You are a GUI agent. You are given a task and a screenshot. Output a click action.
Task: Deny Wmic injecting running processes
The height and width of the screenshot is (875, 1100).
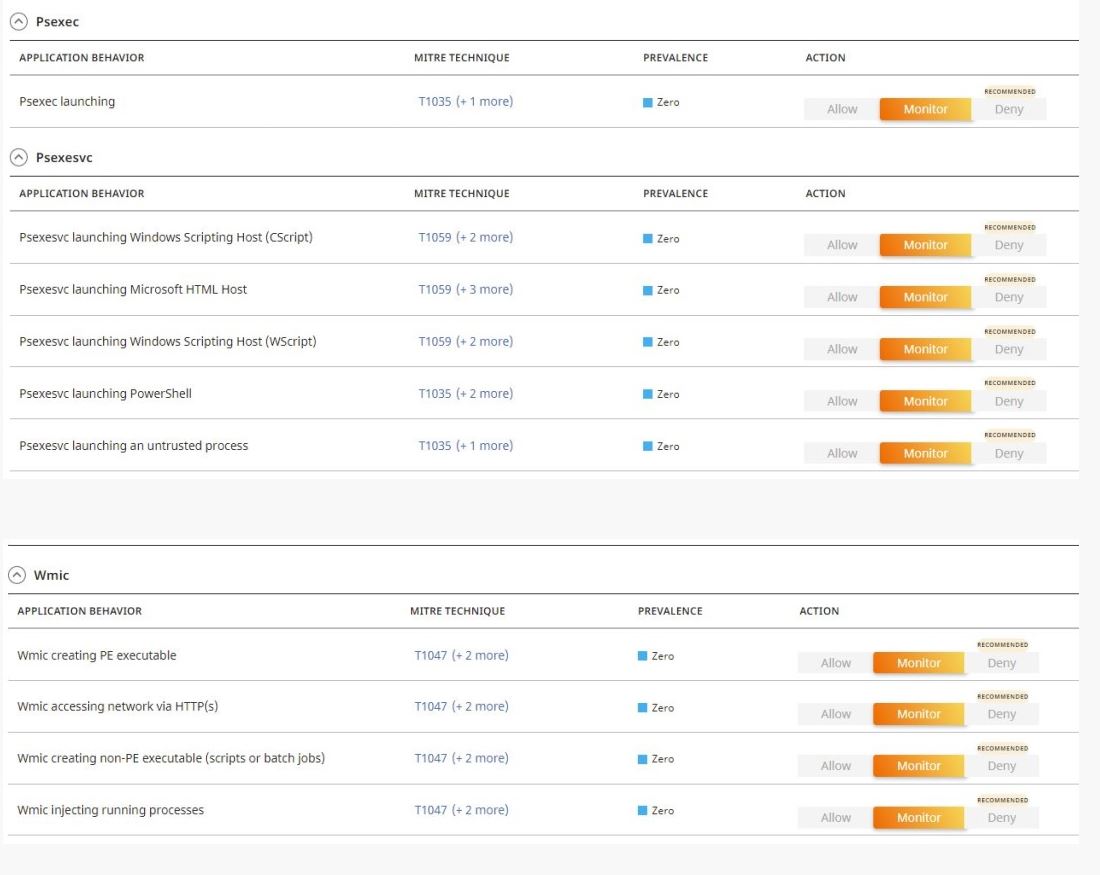1001,818
